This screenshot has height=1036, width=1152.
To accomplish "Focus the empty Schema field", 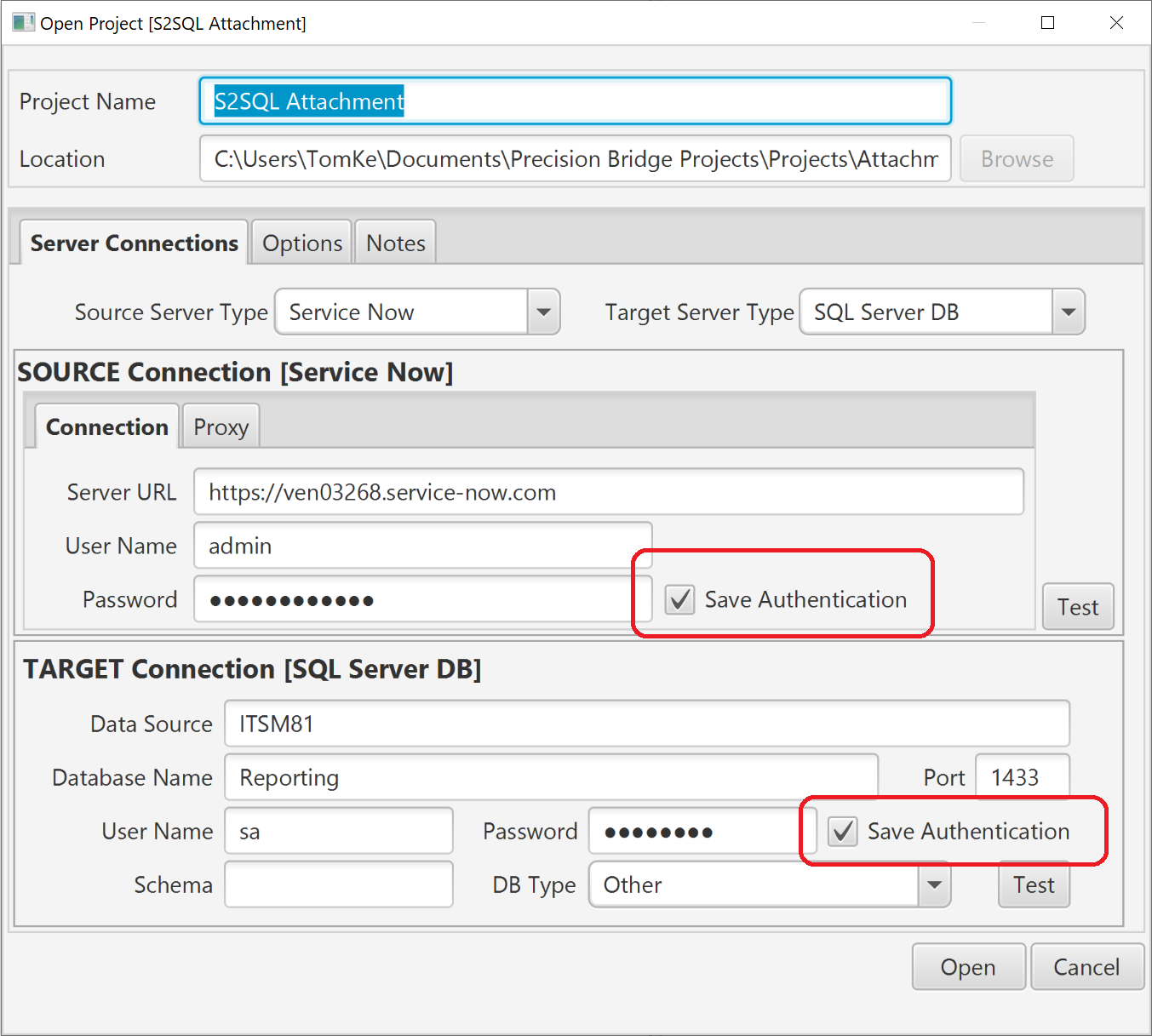I will tap(339, 884).
